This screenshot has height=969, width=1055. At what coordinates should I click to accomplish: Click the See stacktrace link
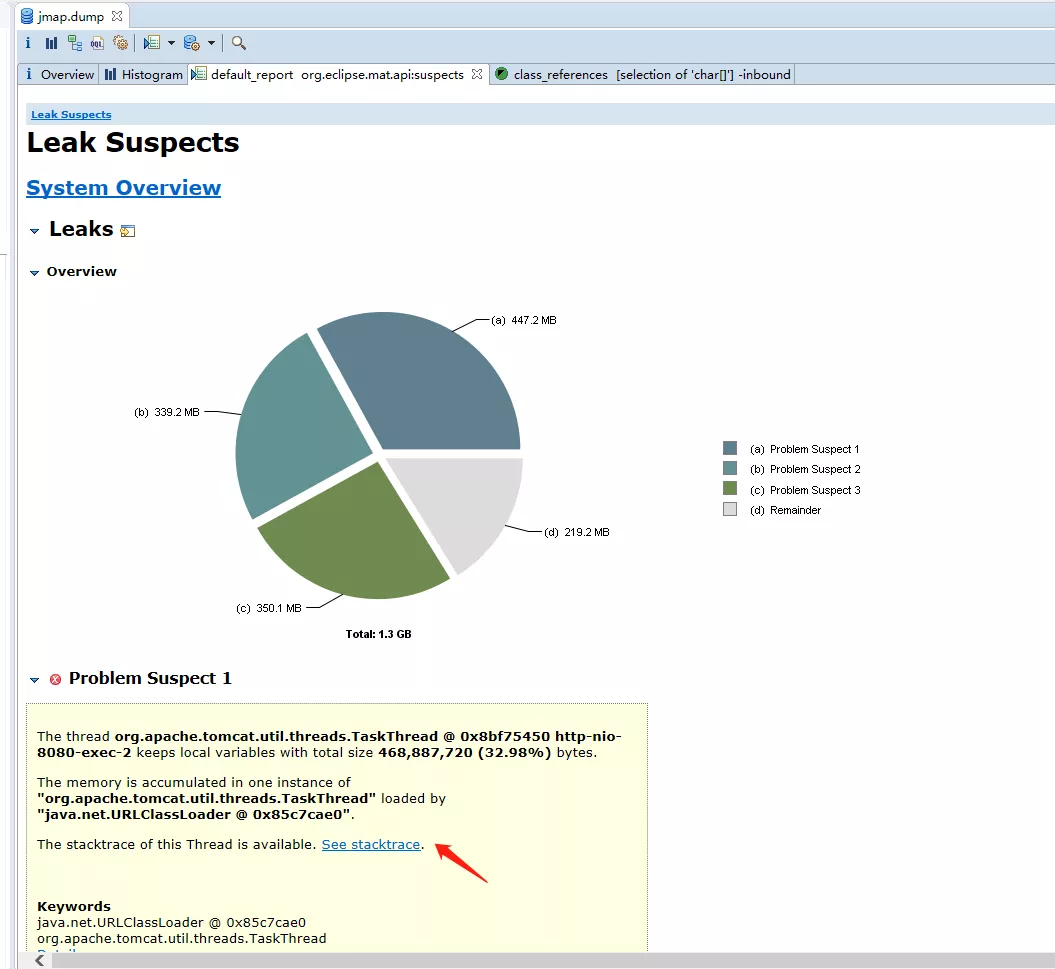pos(371,845)
